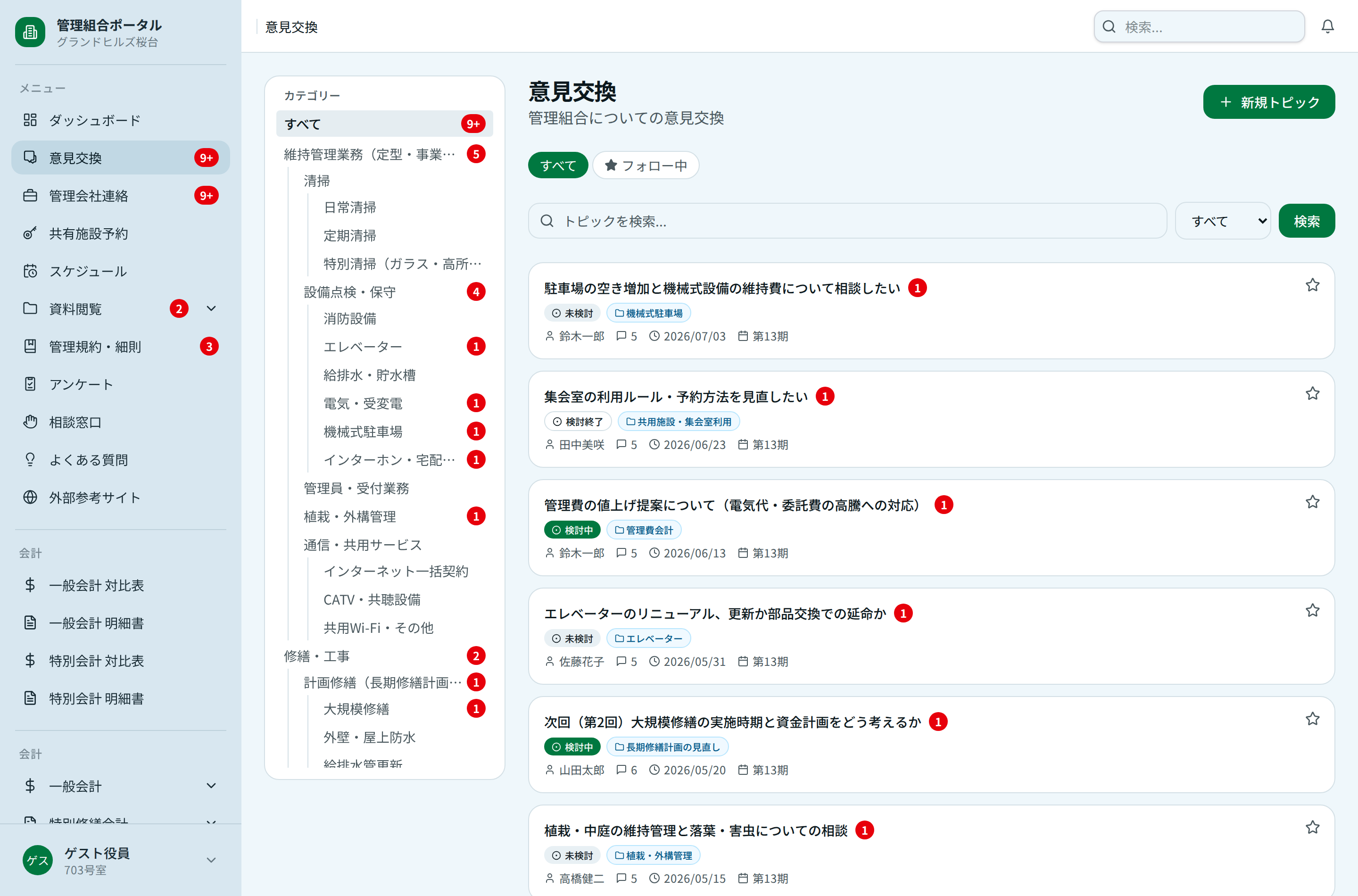This screenshot has width=1358, height=896.
Task: Click the 検討中 badge on 管理費 topic
Action: point(572,530)
